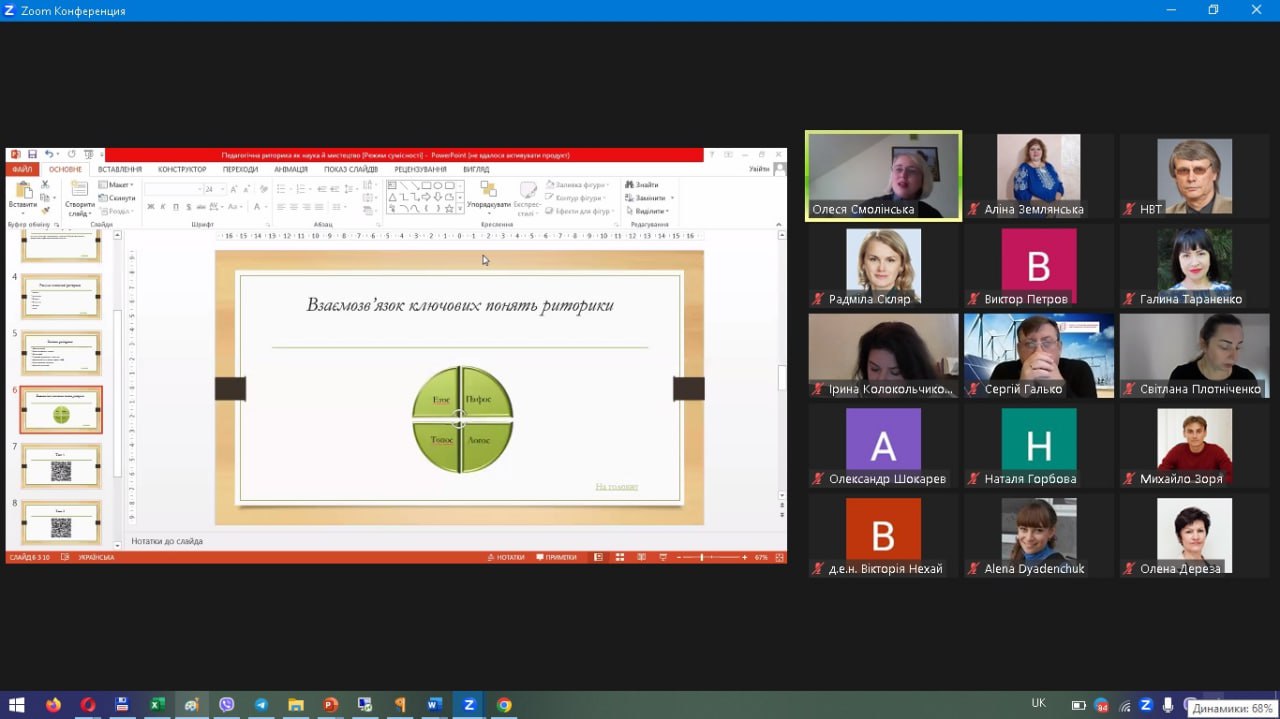Switch to the ПОКАЗ СЛАЙДІВ ribbon tab

[x=351, y=170]
